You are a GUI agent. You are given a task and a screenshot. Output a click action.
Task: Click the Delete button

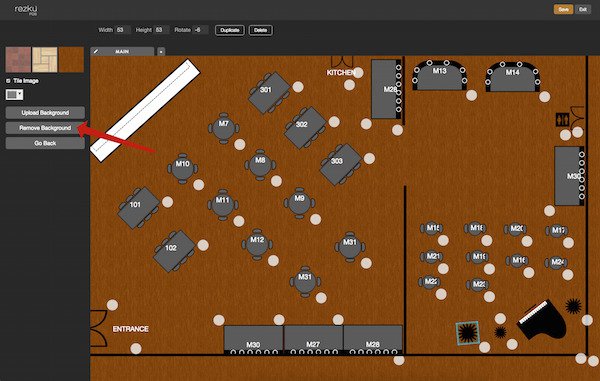261,30
